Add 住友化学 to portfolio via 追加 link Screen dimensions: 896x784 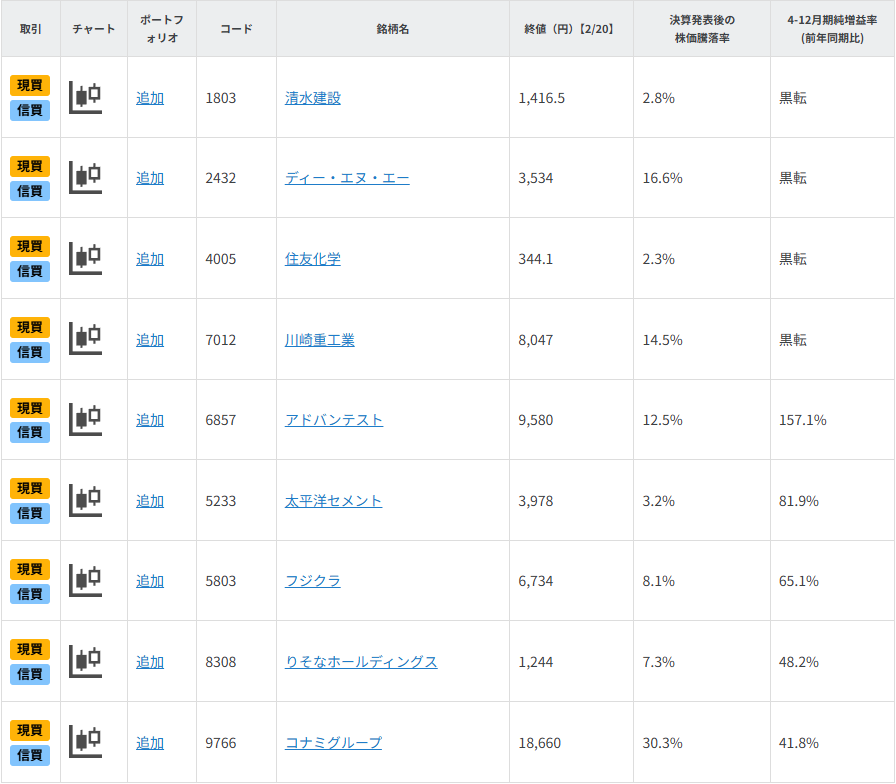pos(150,259)
